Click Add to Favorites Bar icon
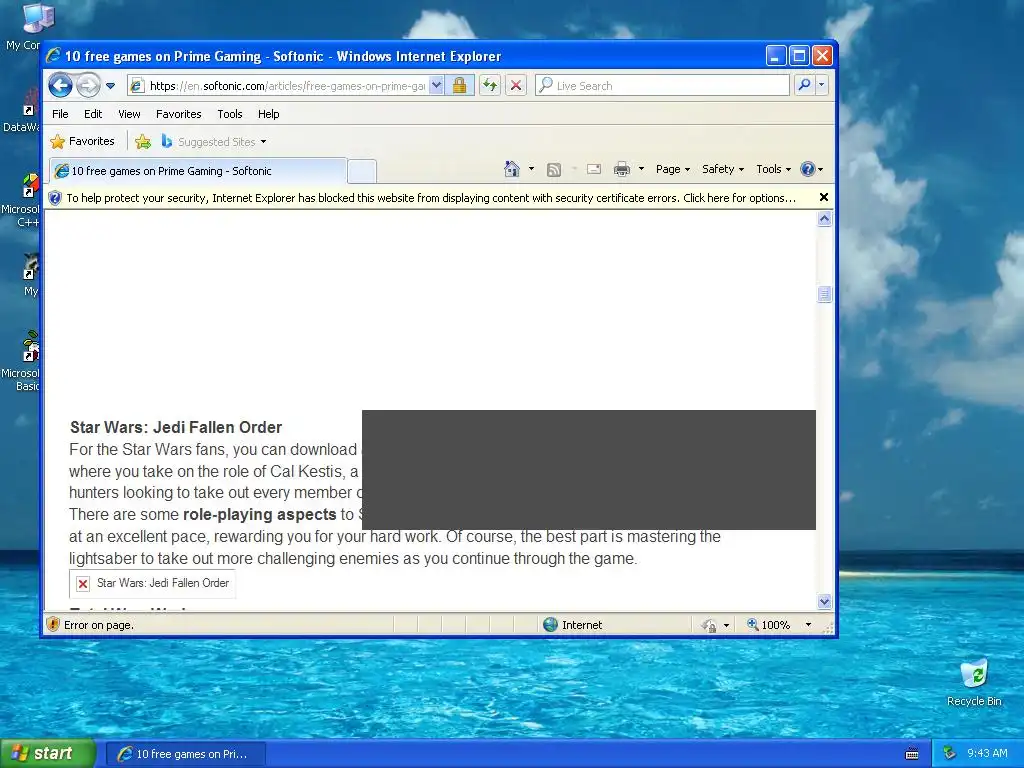Viewport: 1024px width, 768px height. 142,142
